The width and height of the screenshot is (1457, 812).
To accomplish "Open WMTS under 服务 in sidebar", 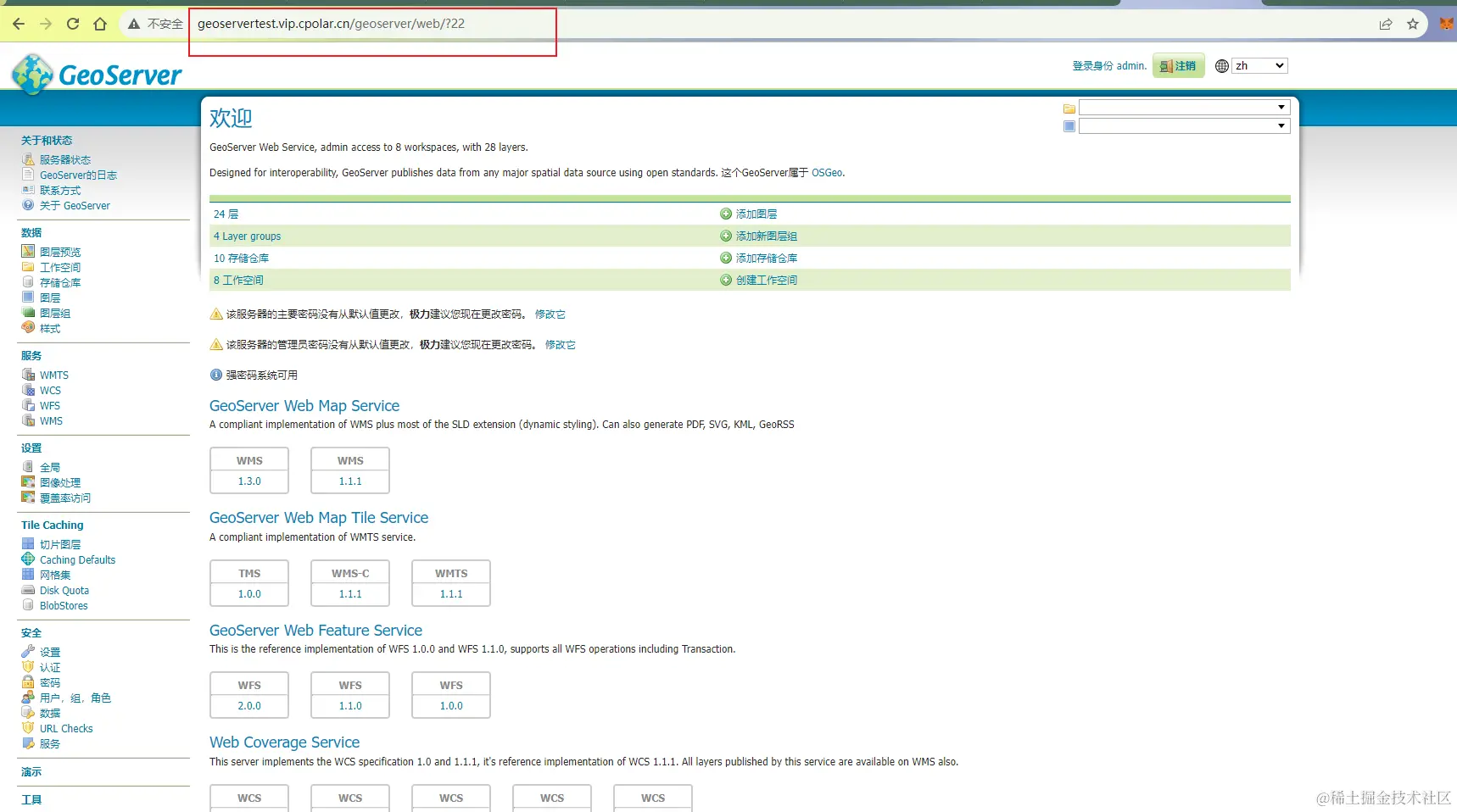I will coord(54,375).
